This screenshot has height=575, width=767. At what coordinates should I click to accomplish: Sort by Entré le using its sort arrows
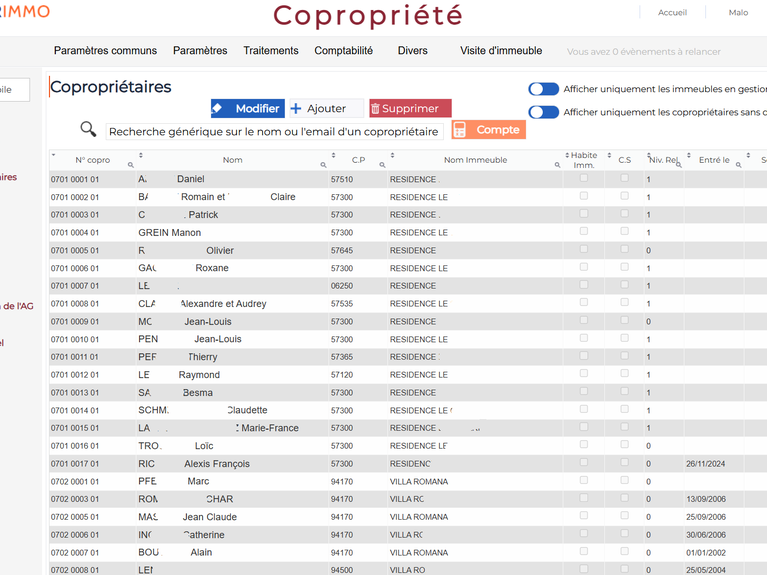click(689, 155)
